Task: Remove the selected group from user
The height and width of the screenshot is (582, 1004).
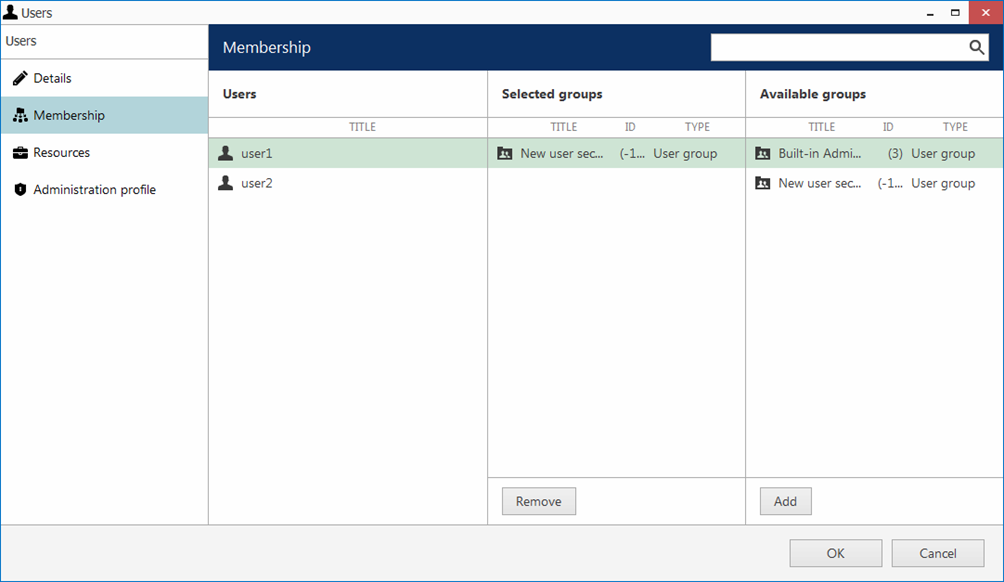Action: tap(538, 501)
